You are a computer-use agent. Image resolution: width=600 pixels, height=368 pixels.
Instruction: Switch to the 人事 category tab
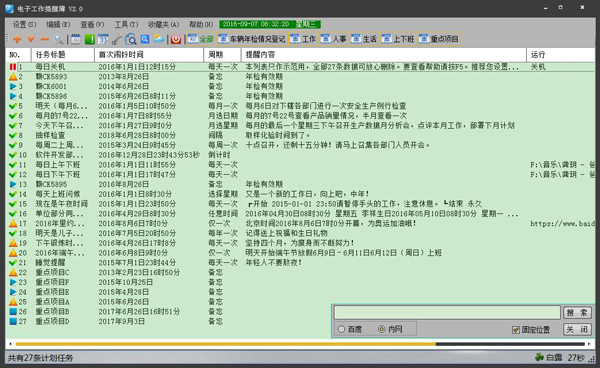[x=334, y=39]
